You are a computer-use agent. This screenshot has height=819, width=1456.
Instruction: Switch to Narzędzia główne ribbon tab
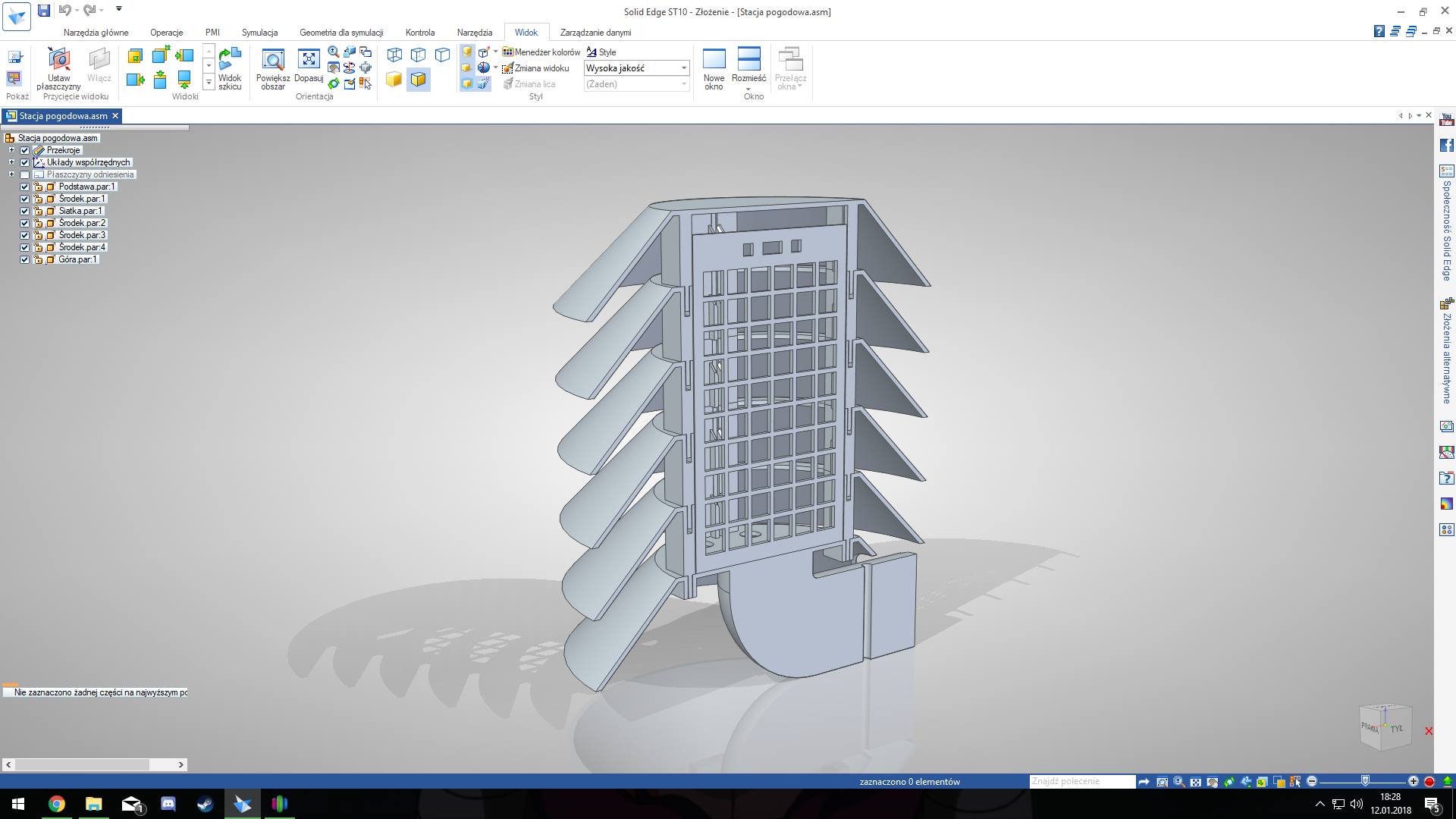pos(96,33)
